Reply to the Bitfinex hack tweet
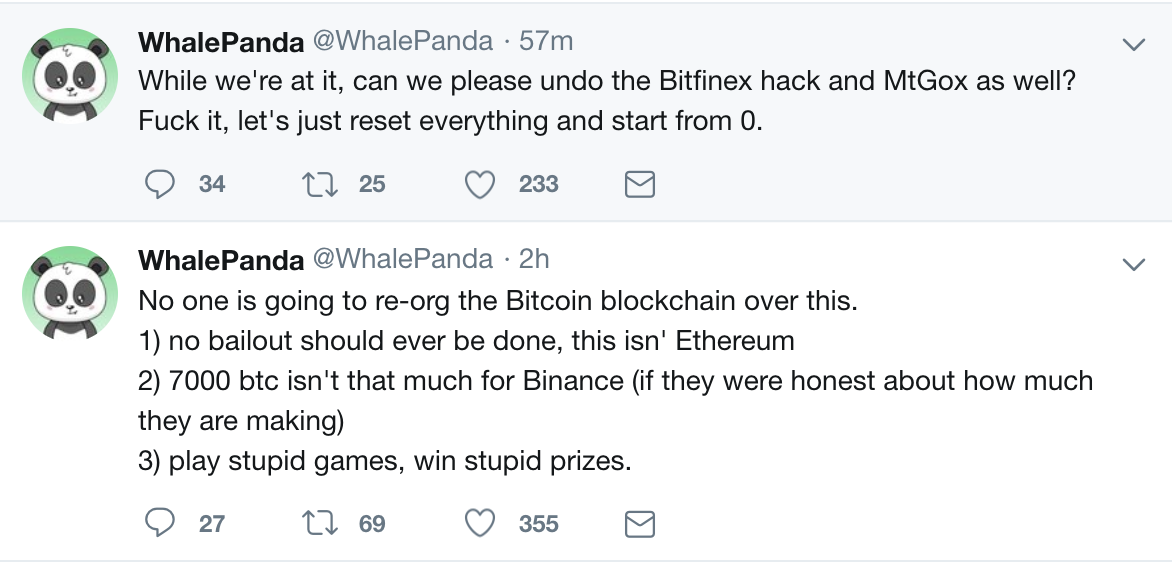Screen dimensions: 1172x568 (159, 184)
